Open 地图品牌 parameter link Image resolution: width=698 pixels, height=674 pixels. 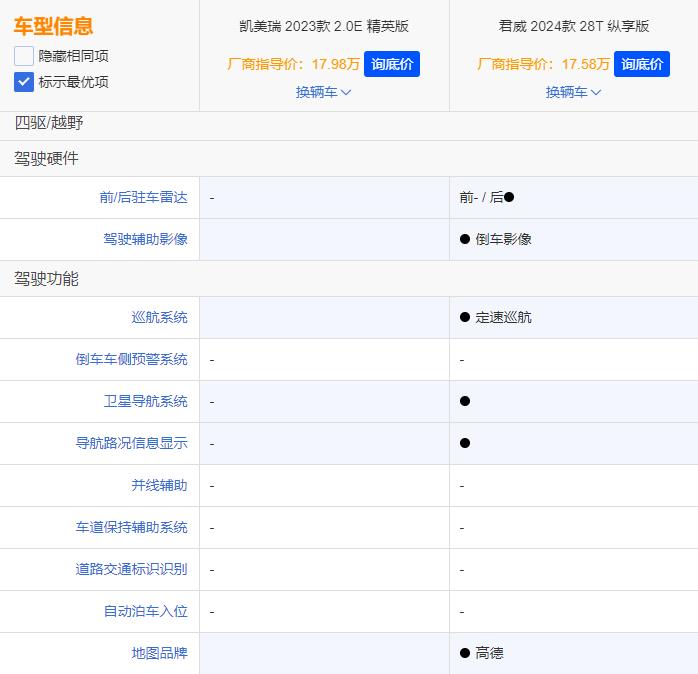point(159,653)
